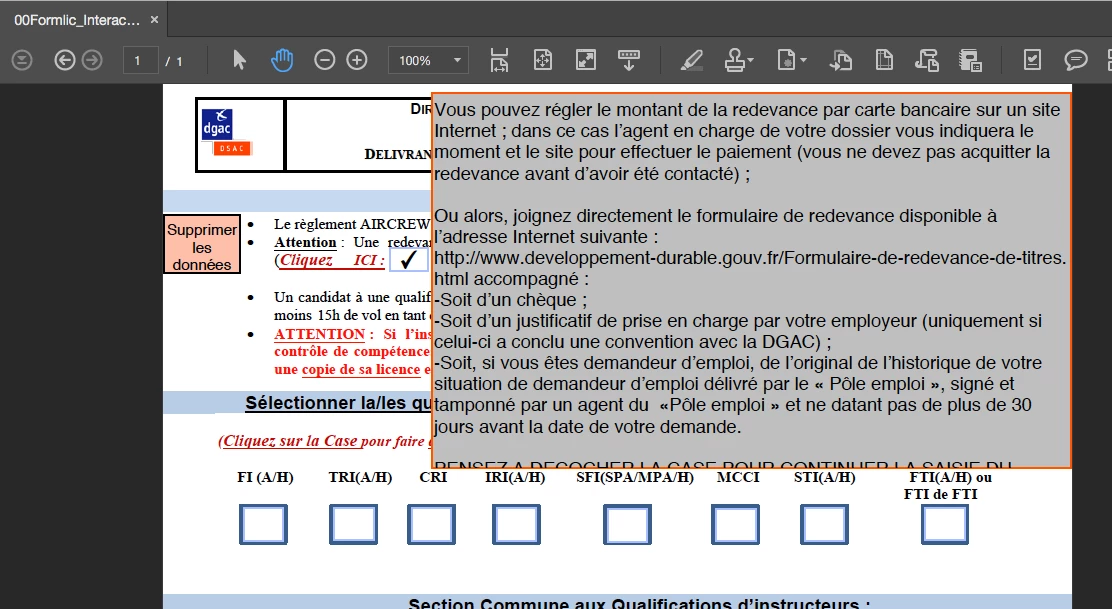Click the replace pages icon
The image size is (1112, 609).
(927, 60)
